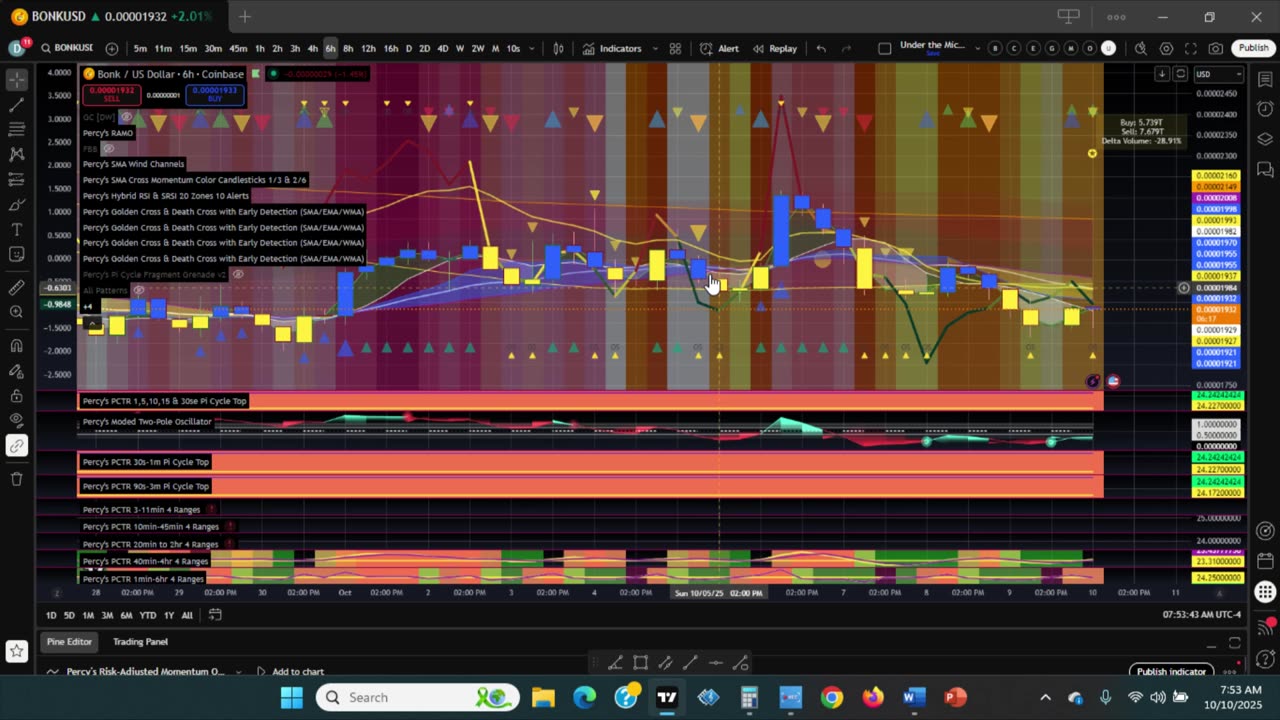This screenshot has width=1280, height=720.
Task: Expand the timeframe interval dropdown arrow
Action: pyautogui.click(x=530, y=48)
